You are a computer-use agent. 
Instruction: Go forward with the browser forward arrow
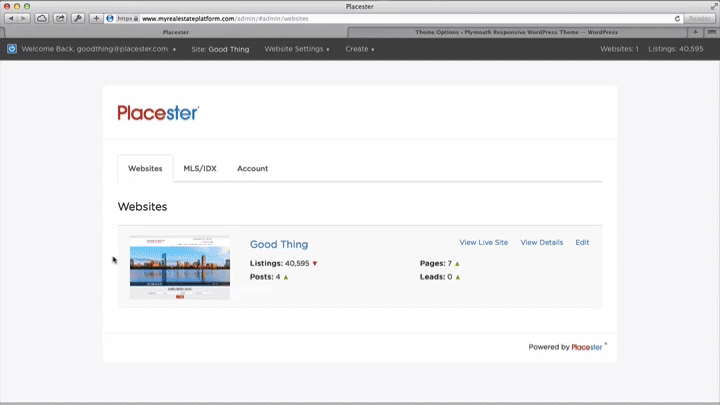(23, 18)
